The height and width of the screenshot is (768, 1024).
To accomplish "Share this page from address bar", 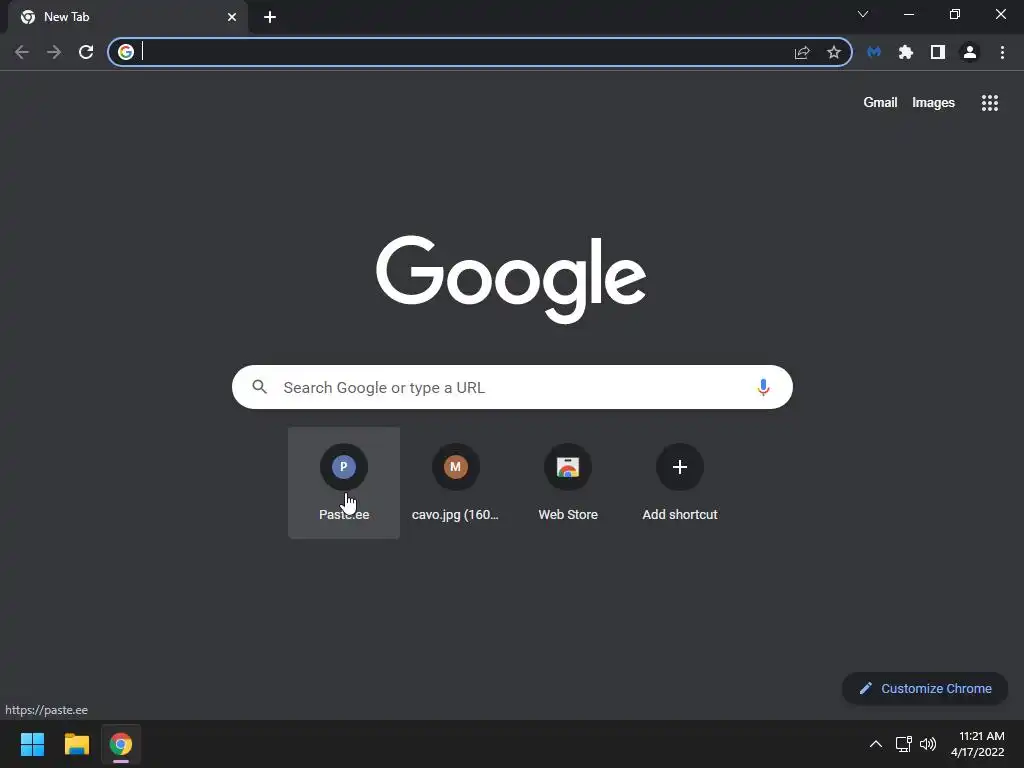I will [x=802, y=52].
